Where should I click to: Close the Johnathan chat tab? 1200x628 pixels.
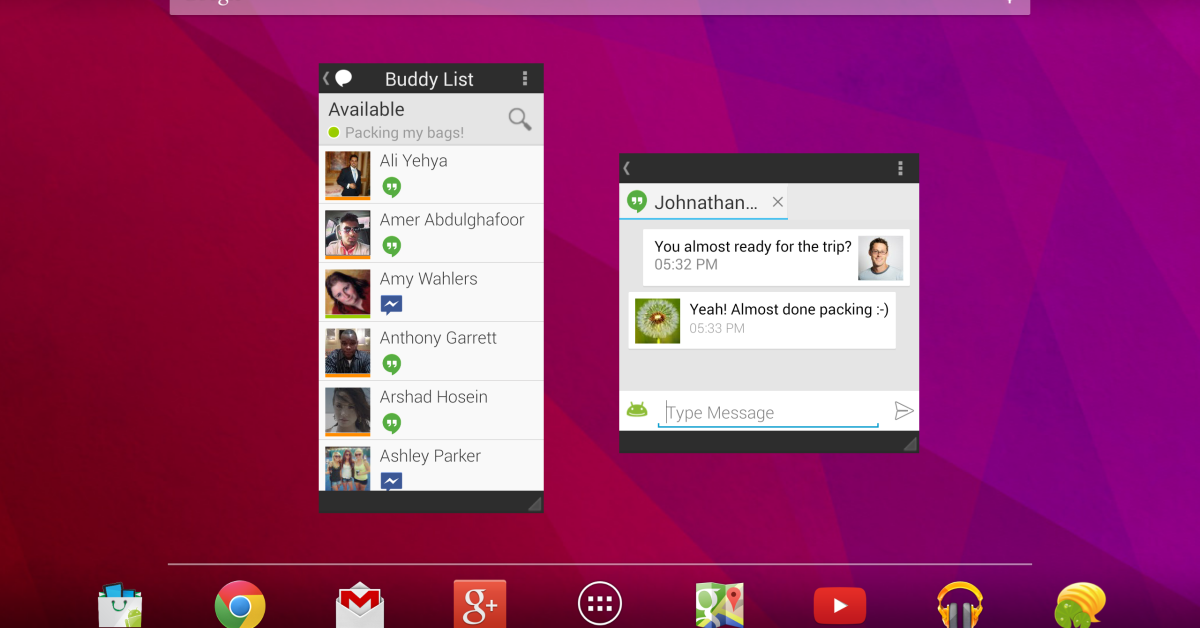[x=778, y=202]
